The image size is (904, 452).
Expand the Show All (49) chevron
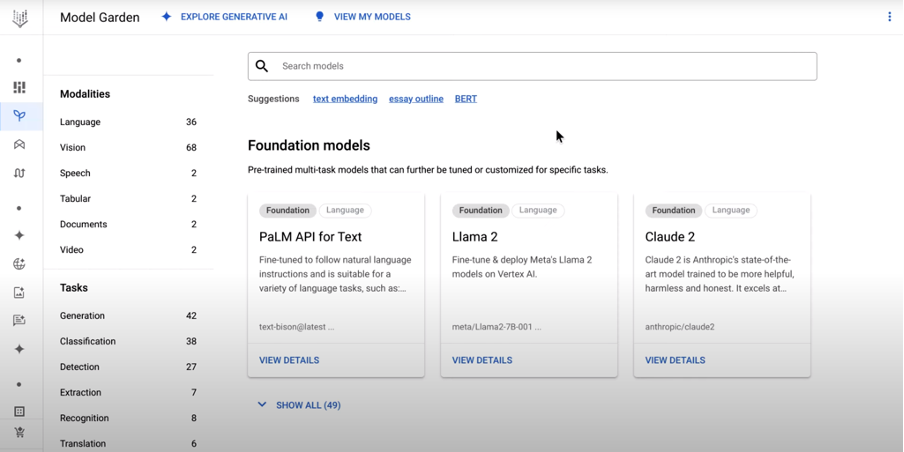262,405
